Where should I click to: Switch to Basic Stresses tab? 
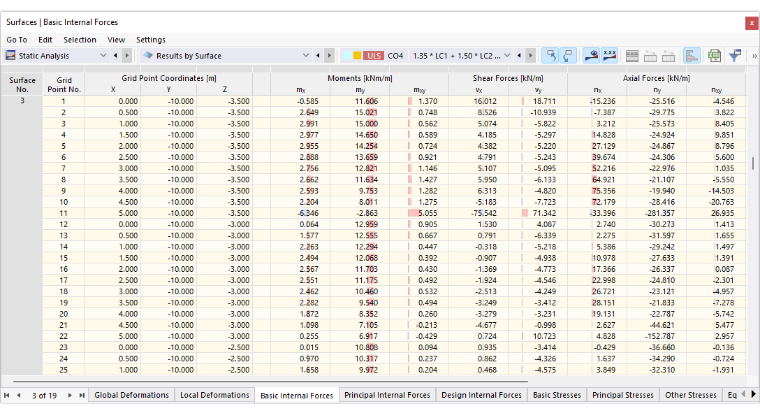(556, 395)
